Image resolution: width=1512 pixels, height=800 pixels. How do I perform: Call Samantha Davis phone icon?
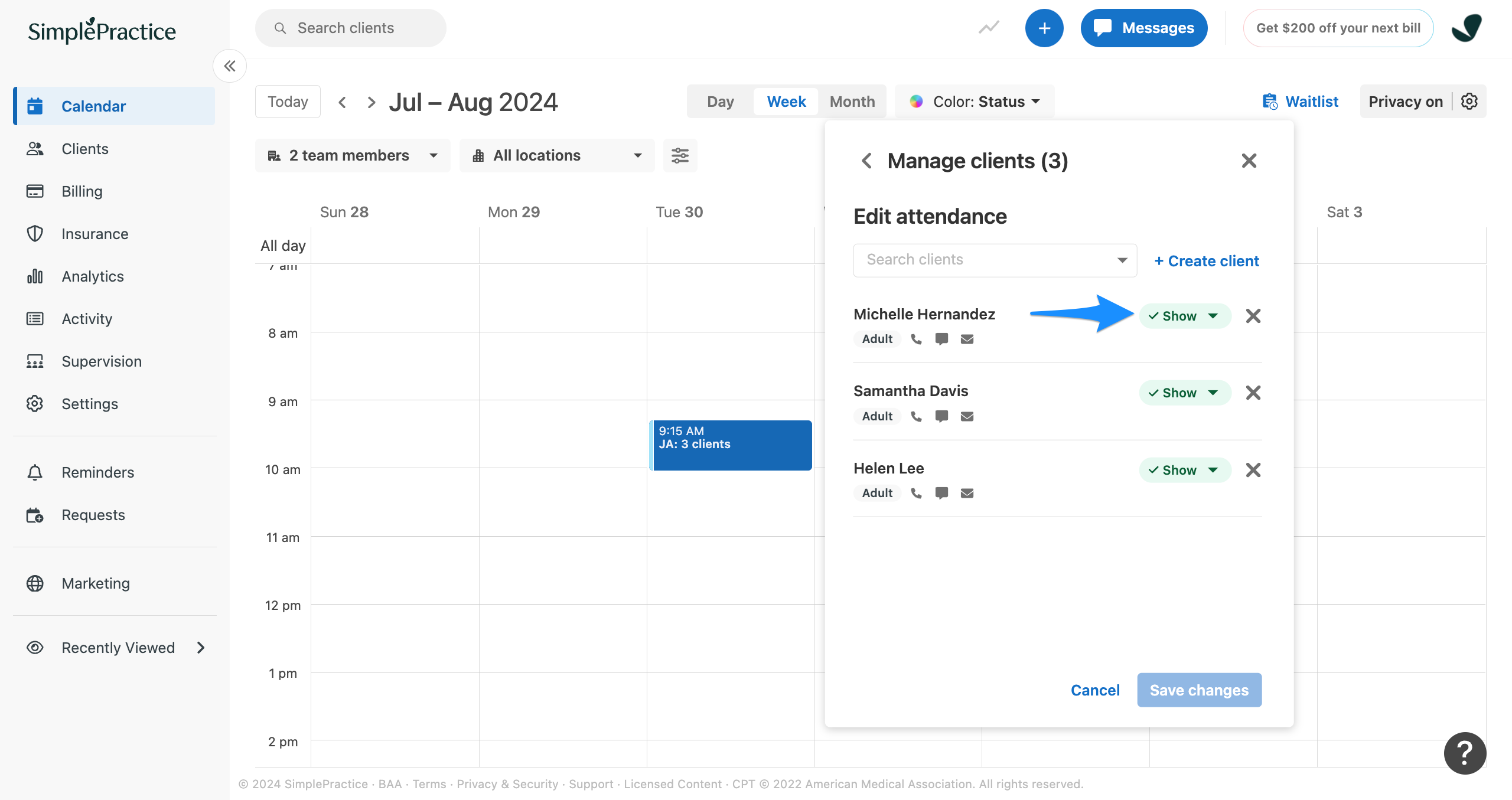(x=916, y=416)
